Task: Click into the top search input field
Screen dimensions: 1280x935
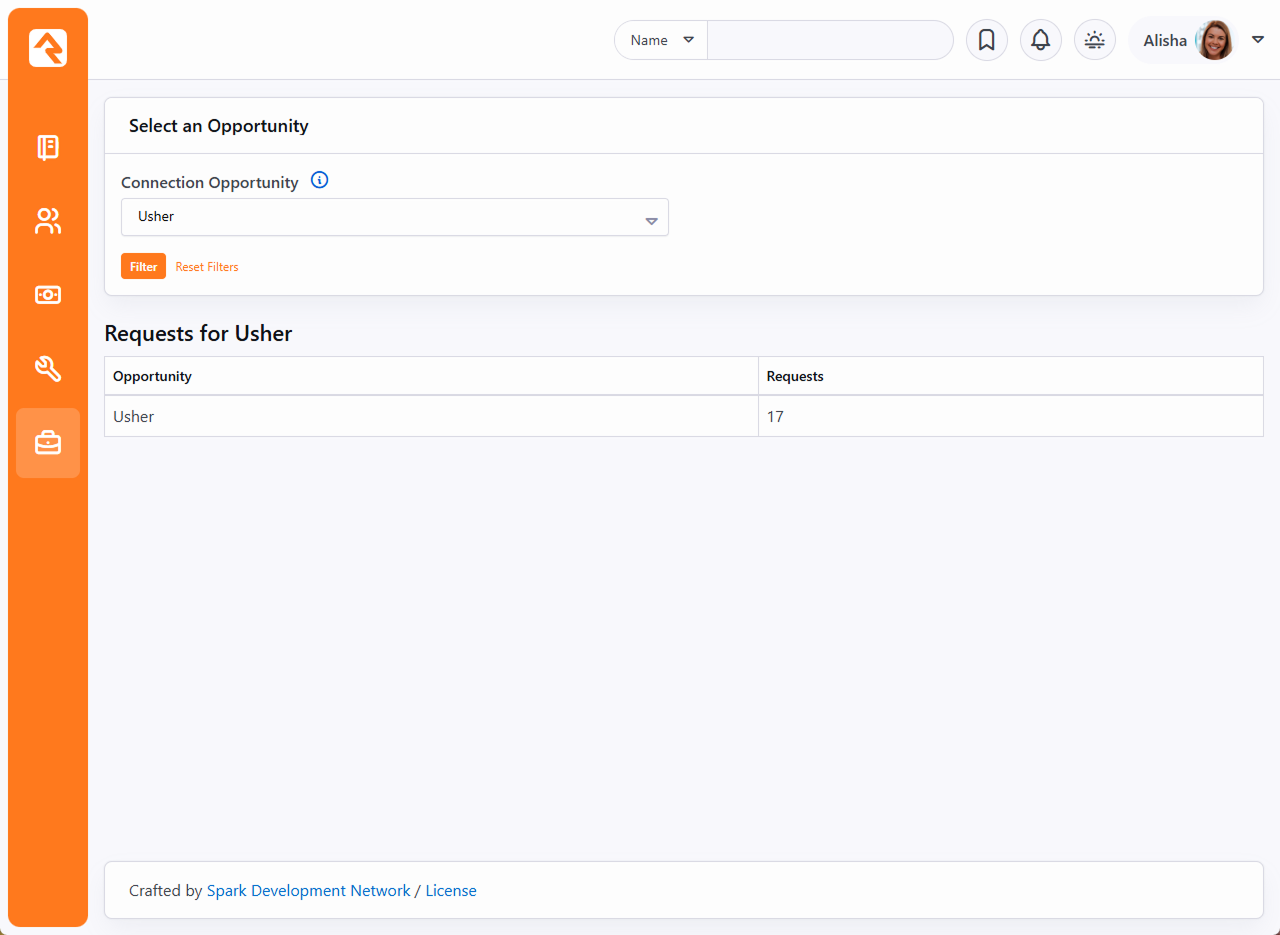Action: coord(830,40)
